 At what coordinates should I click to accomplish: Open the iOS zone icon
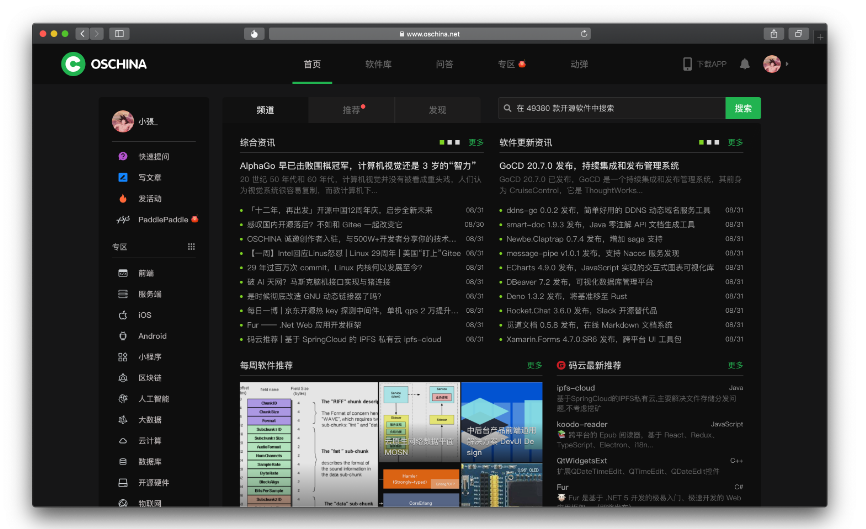pos(123,315)
